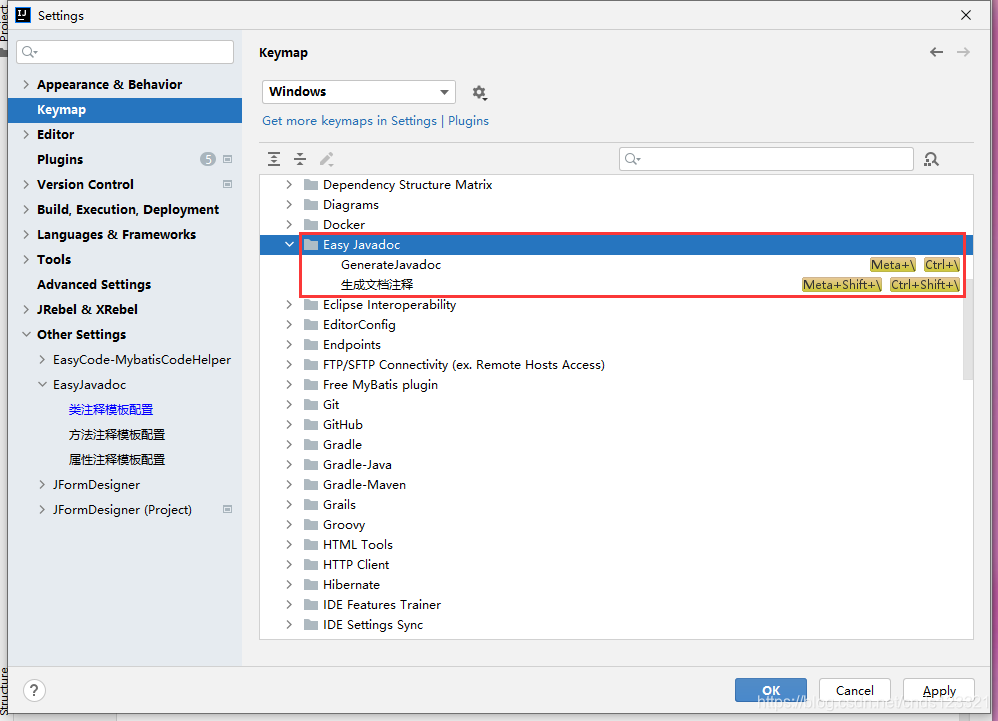Select the Gradle-Maven group
The image size is (998, 721).
tap(364, 485)
